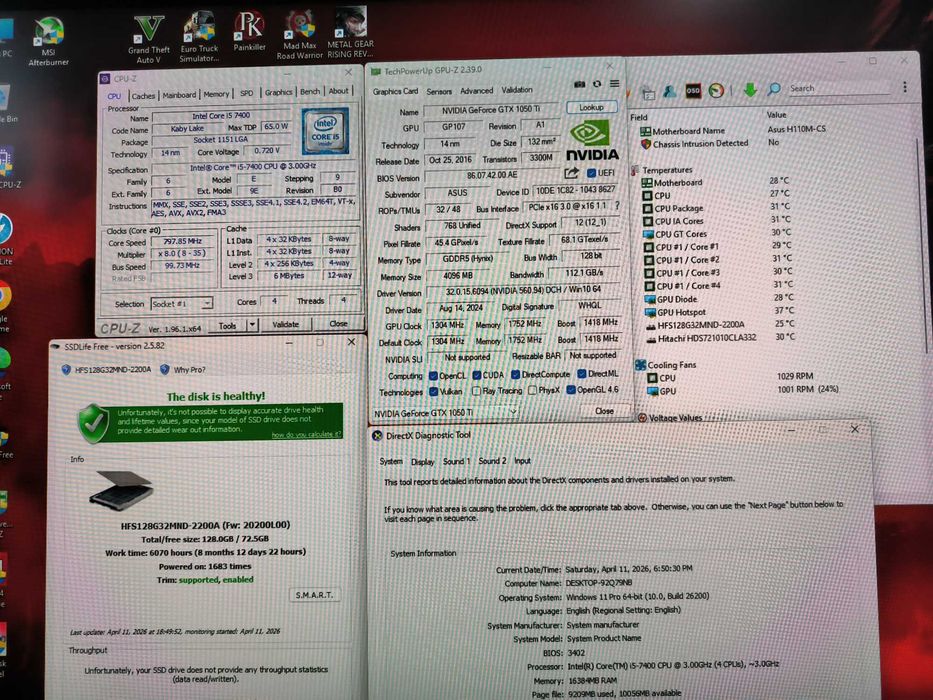933x700 pixels.
Task: Open the Sensors tab in GPU-Z
Action: coord(439,92)
